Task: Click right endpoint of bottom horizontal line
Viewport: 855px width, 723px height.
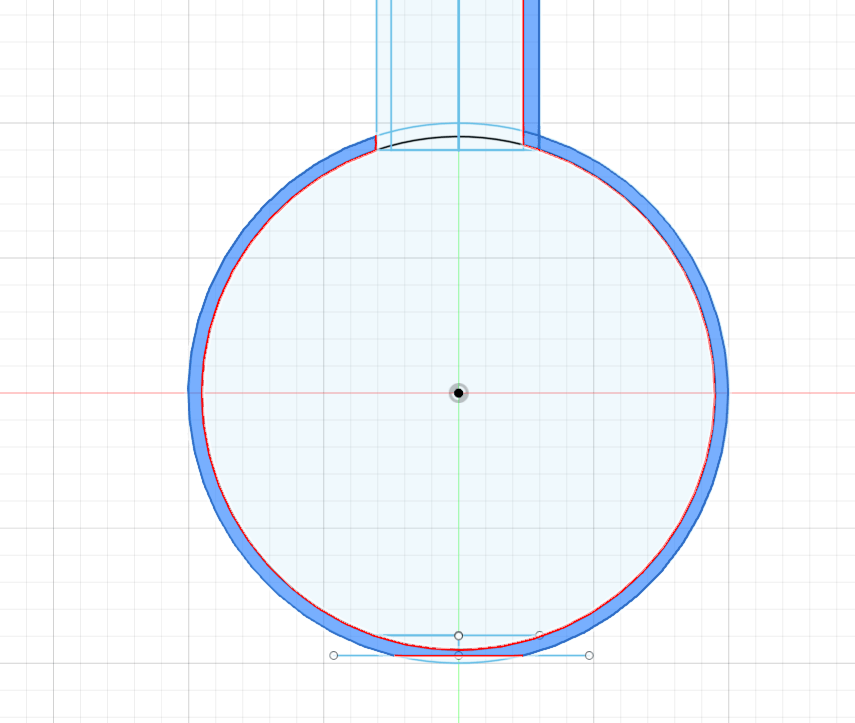Action: click(589, 655)
